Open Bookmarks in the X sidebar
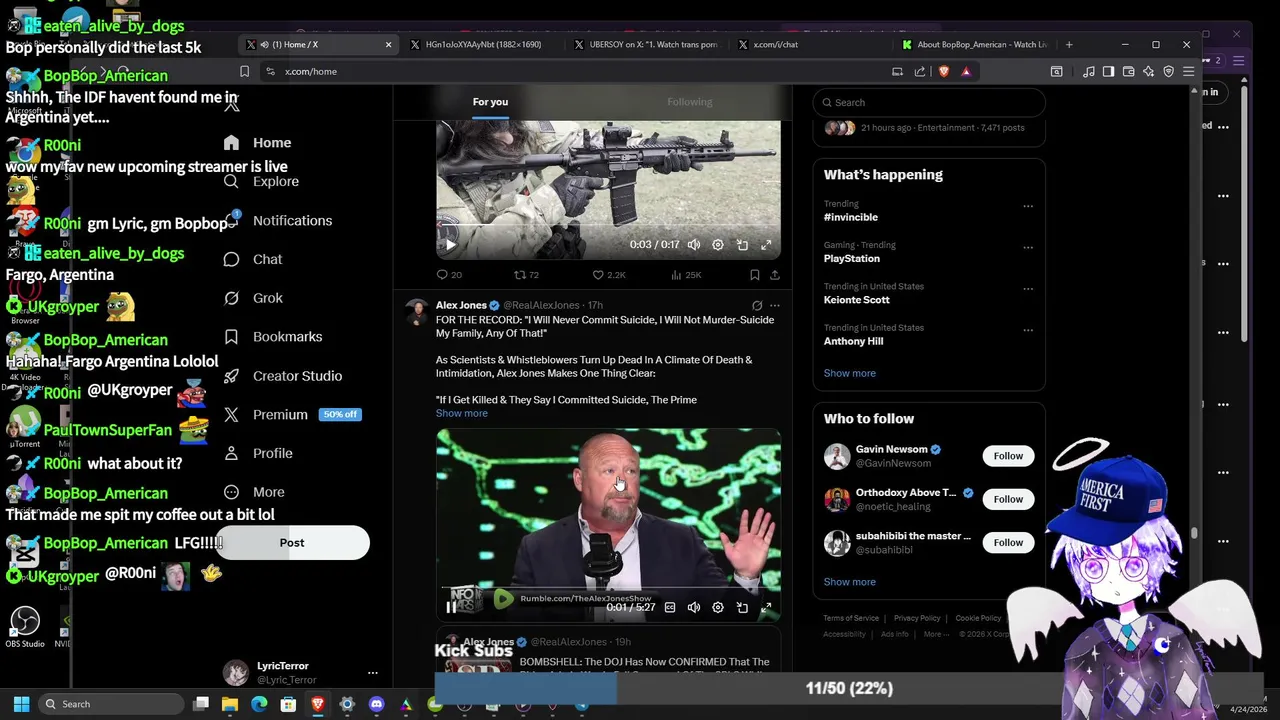This screenshot has height=720, width=1280. click(273, 337)
